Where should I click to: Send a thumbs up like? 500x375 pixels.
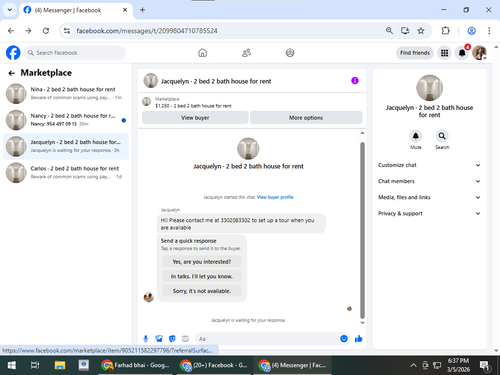[359, 339]
